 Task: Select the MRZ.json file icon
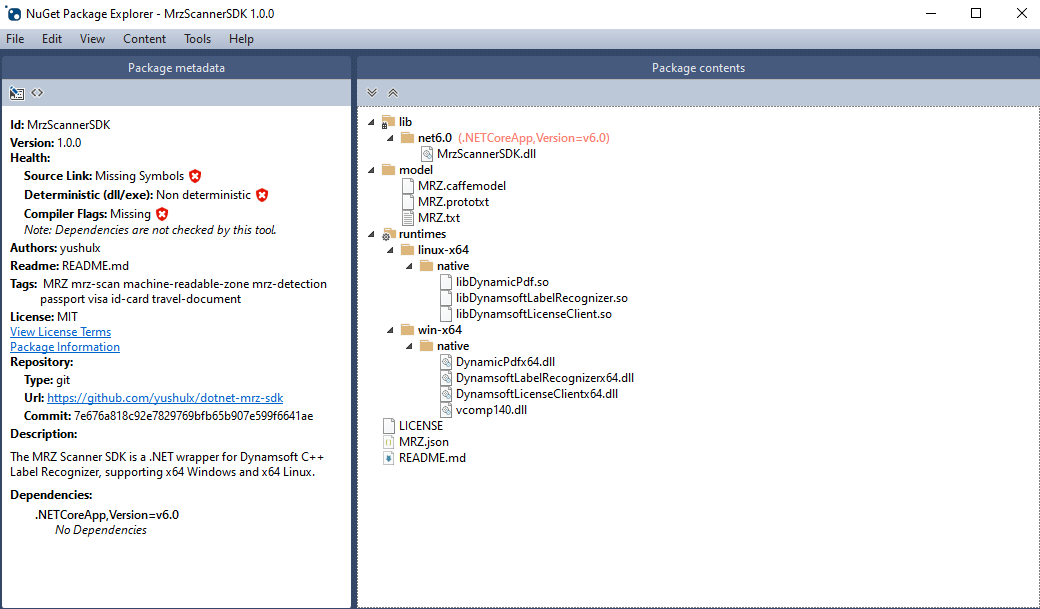(x=389, y=442)
